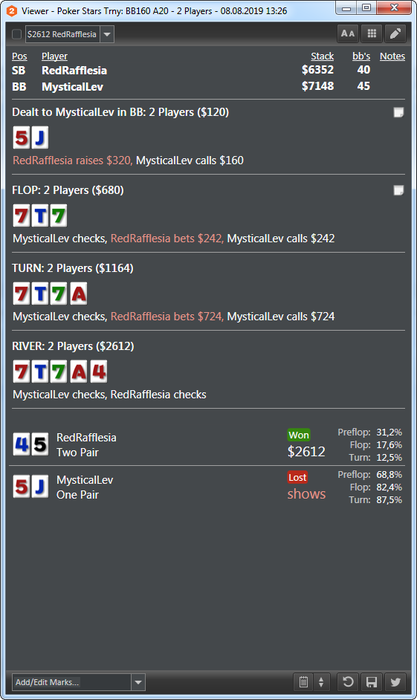Viewport: 417px width, 700px height.
Task: Click the bb's column header
Action: pyautogui.click(x=361, y=56)
